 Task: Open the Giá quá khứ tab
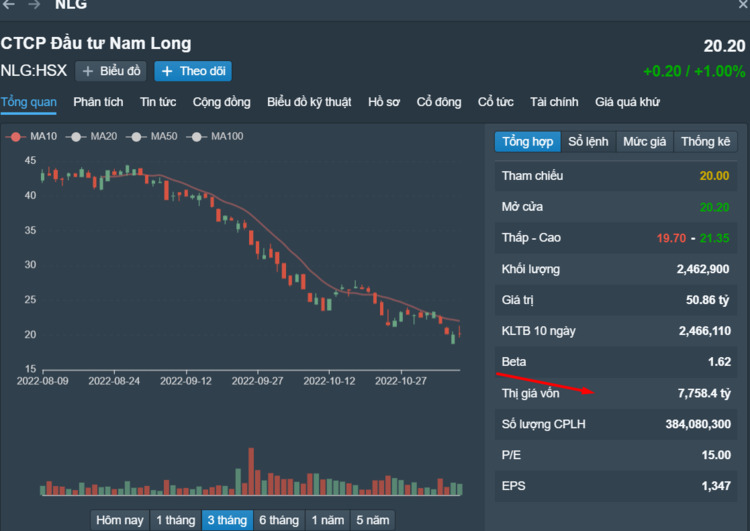tap(627, 102)
